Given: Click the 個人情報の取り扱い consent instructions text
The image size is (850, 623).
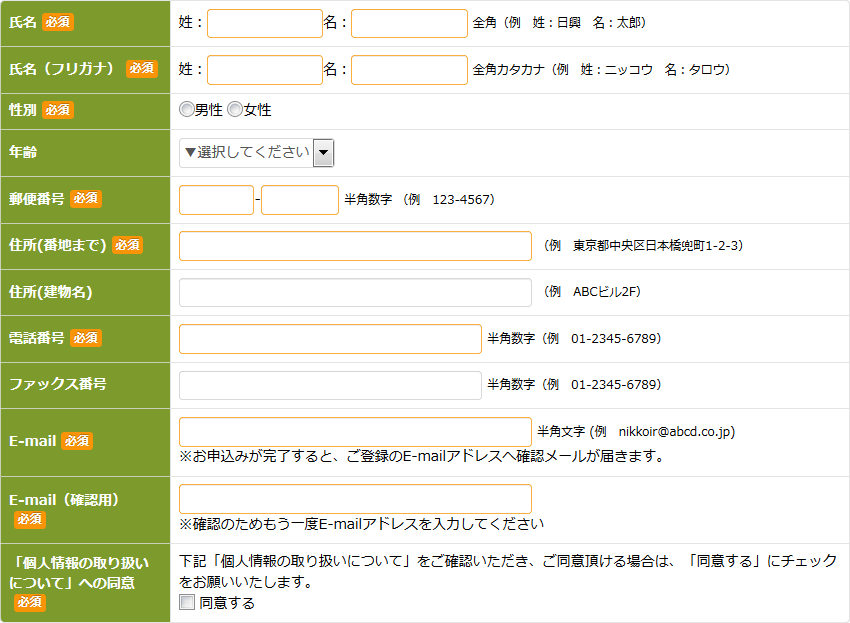Looking at the screenshot, I should [x=508, y=571].
